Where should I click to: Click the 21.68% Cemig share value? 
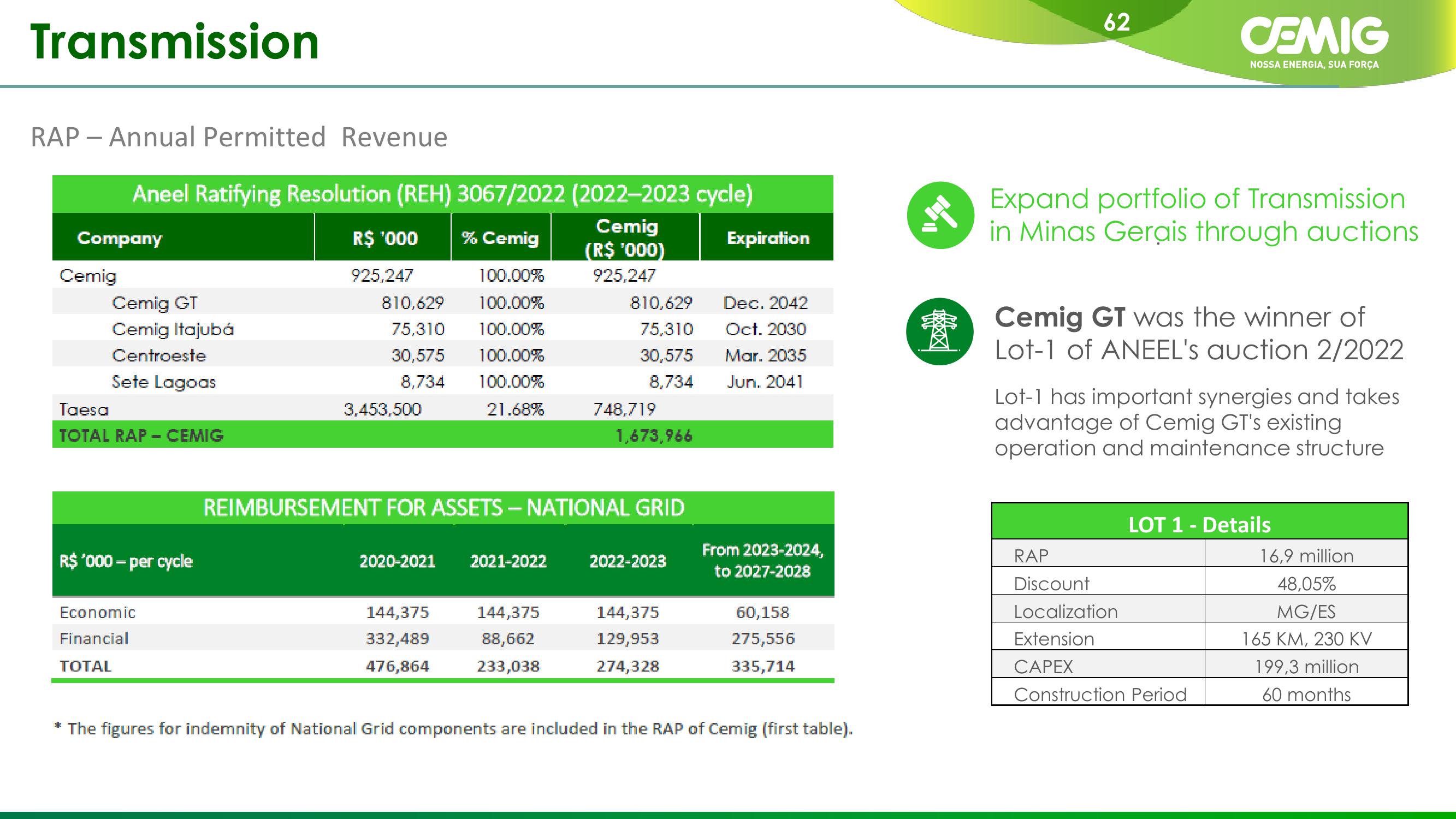[x=515, y=409]
